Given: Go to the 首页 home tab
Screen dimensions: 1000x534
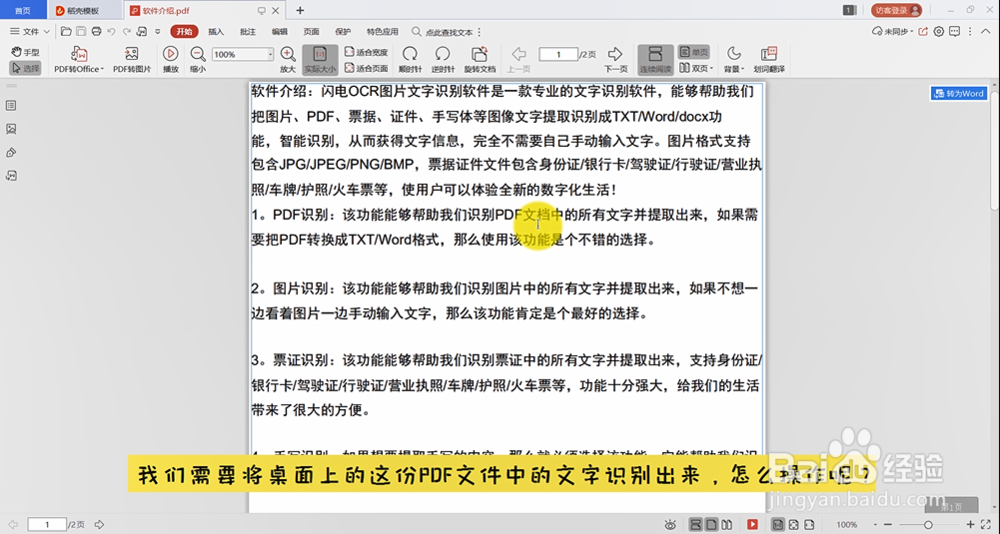Looking at the screenshot, I should point(23,10).
